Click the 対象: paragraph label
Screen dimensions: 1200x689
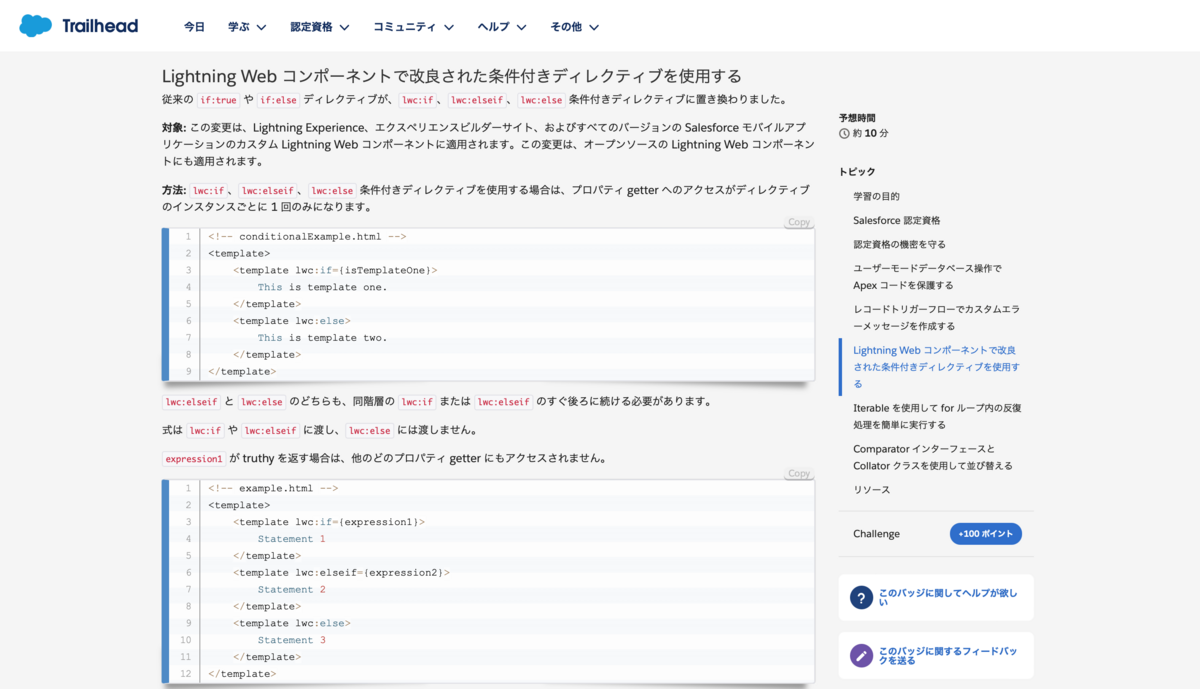174,128
